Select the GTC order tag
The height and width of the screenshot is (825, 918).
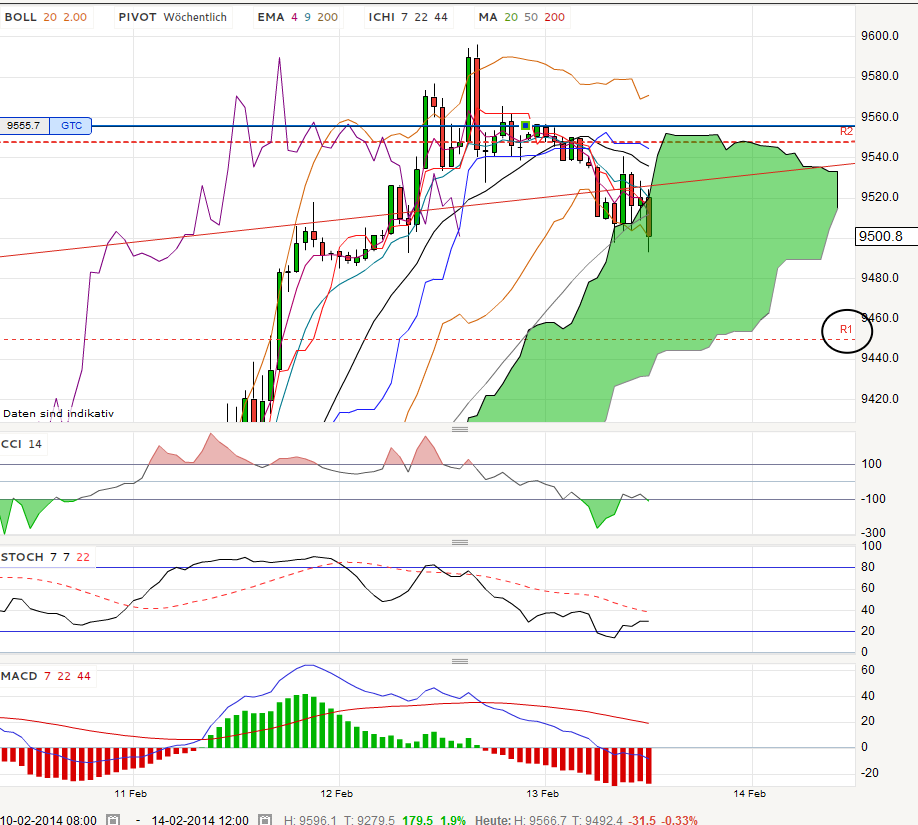[71, 125]
